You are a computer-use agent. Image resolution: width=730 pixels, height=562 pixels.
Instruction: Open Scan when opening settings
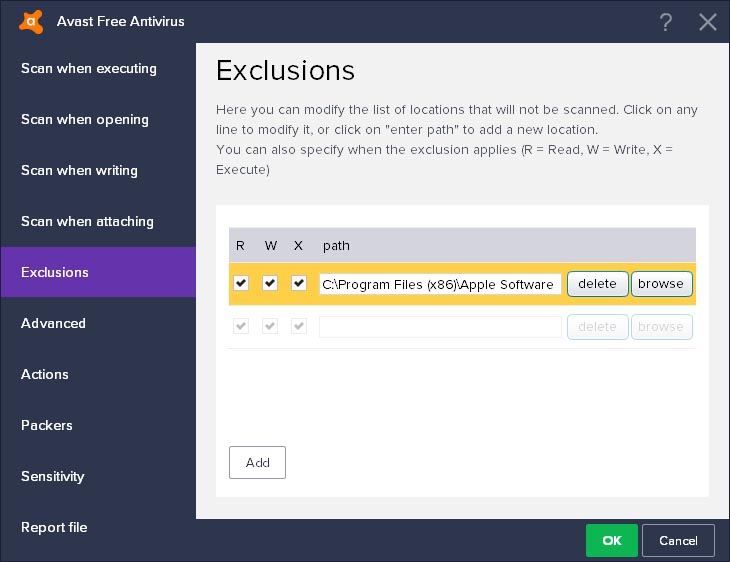pyautogui.click(x=85, y=120)
